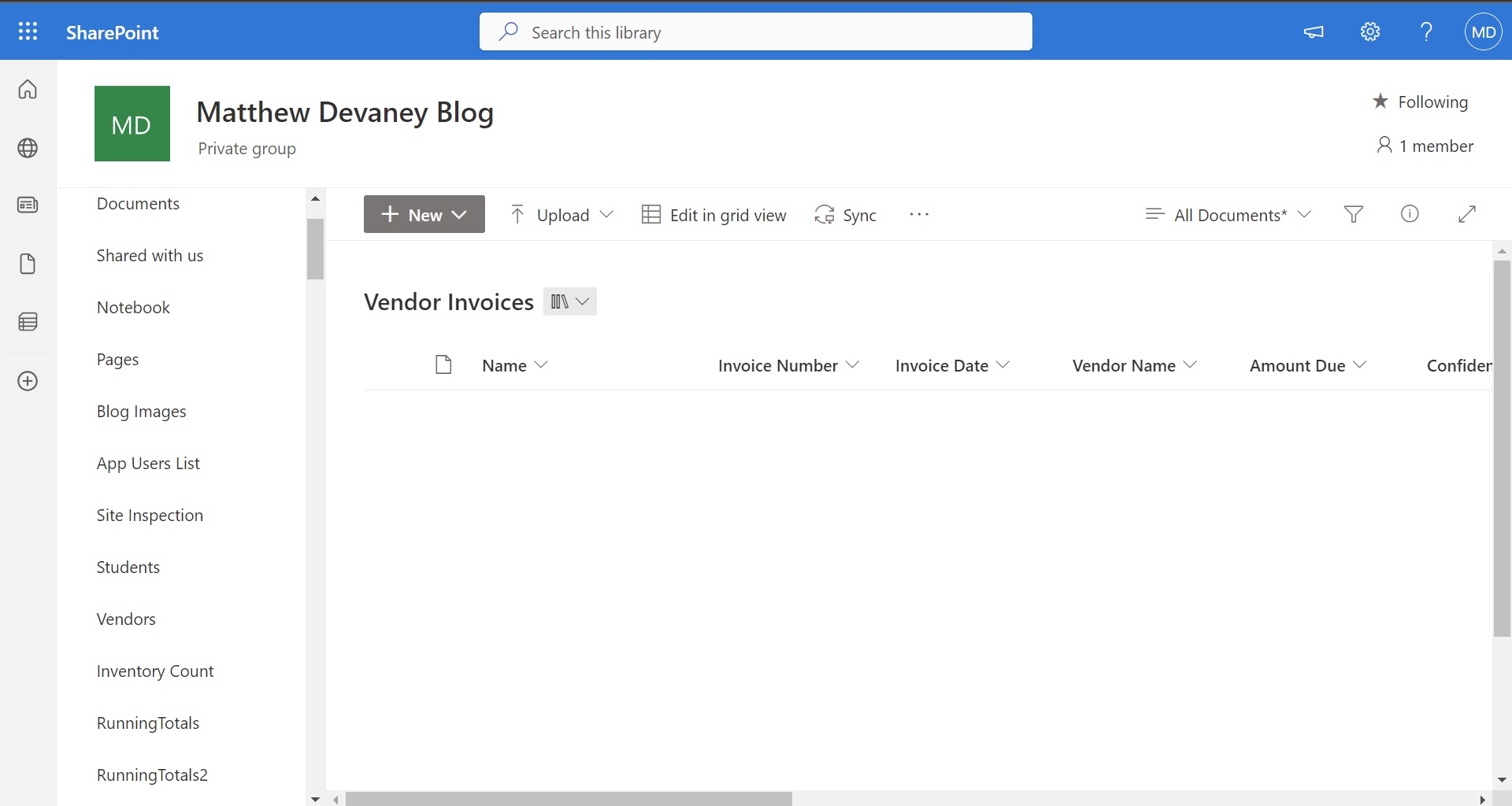This screenshot has width=1512, height=806.
Task: Expand the library to immersive full-screen view
Action: coord(1466,214)
